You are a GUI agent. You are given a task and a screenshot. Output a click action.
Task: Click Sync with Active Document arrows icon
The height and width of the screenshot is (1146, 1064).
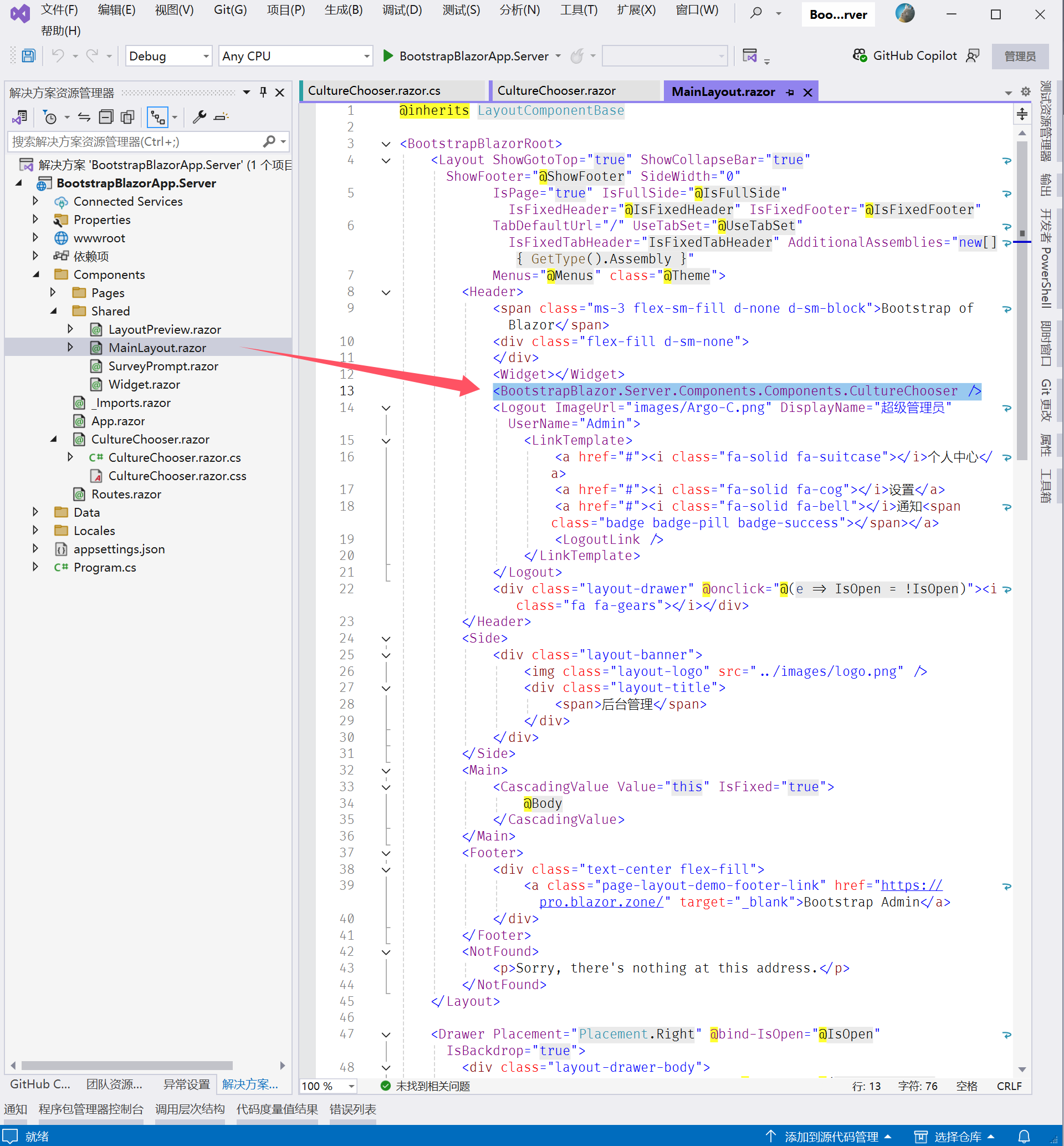coord(84,118)
